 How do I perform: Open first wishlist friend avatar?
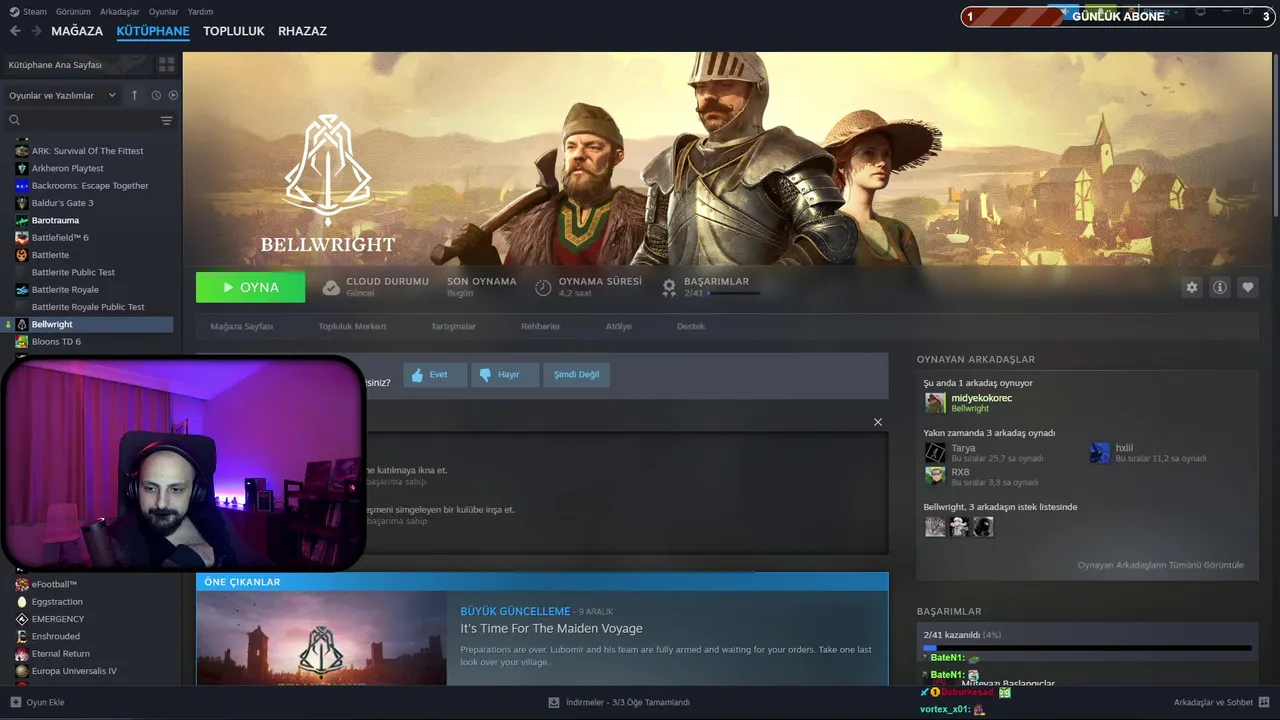click(935, 526)
